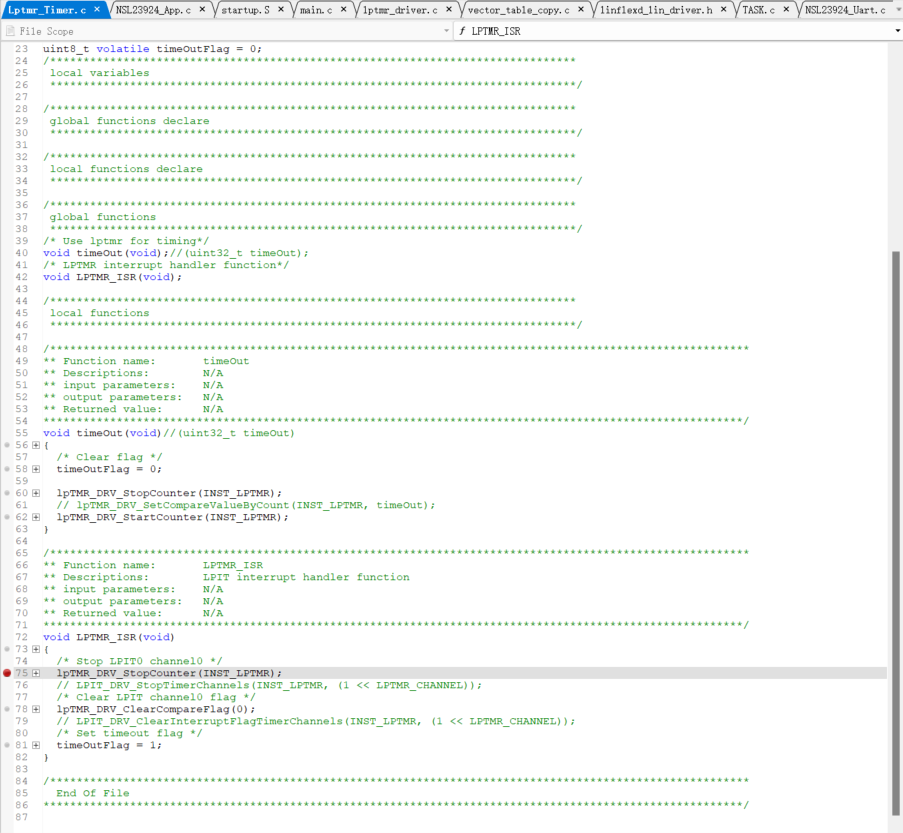
Task: Open the File Scope dropdown
Action: click(446, 31)
